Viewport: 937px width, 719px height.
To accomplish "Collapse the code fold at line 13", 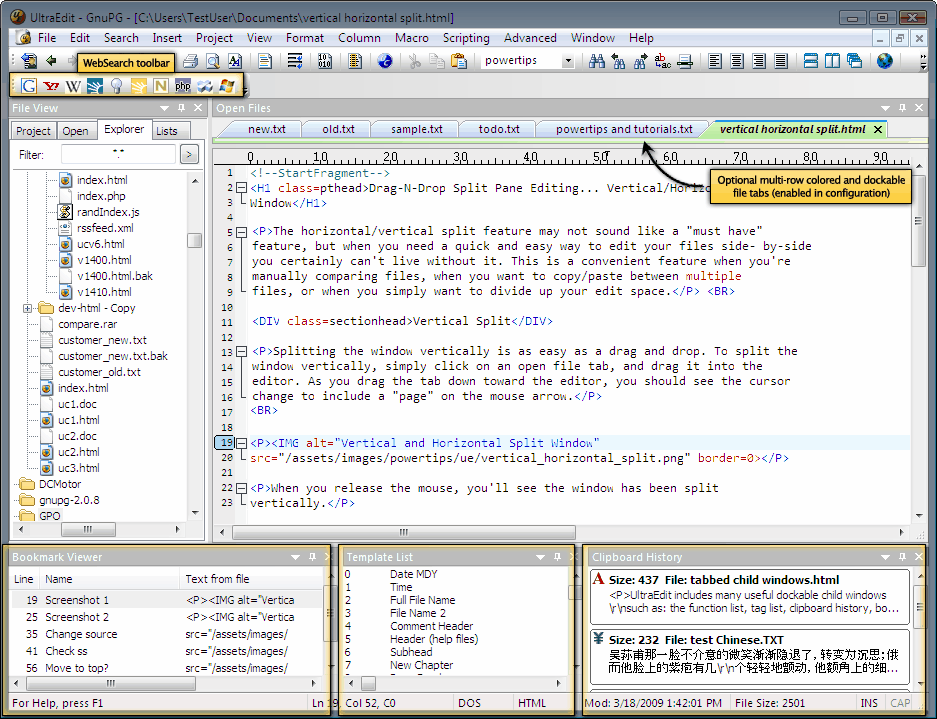I will coord(241,351).
